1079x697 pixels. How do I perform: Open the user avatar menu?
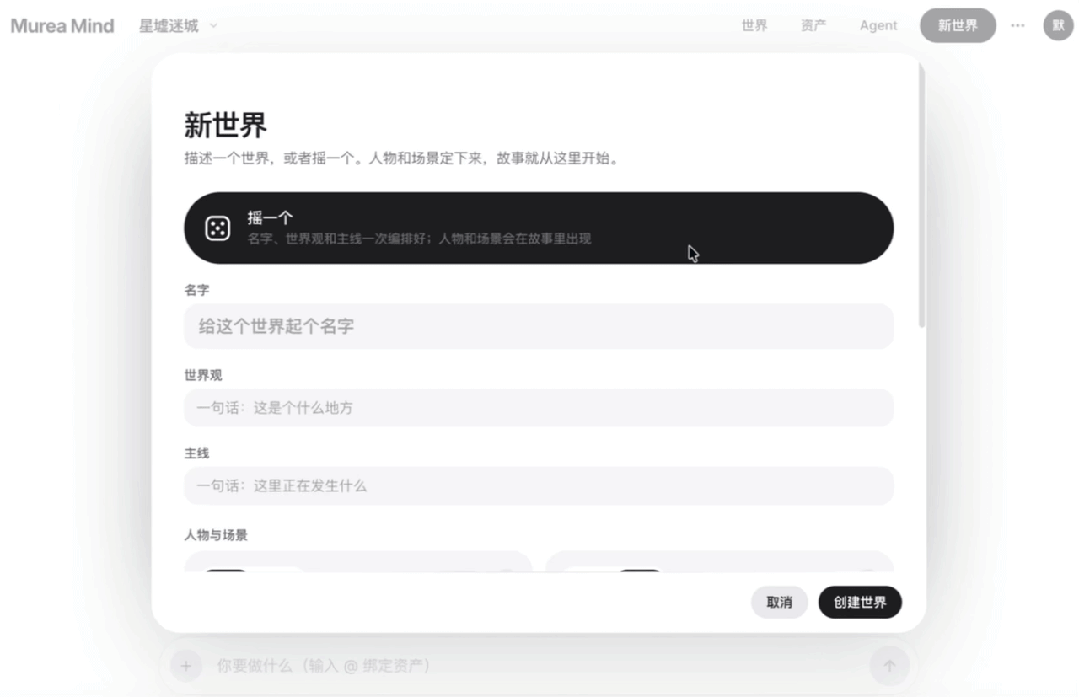click(1058, 25)
